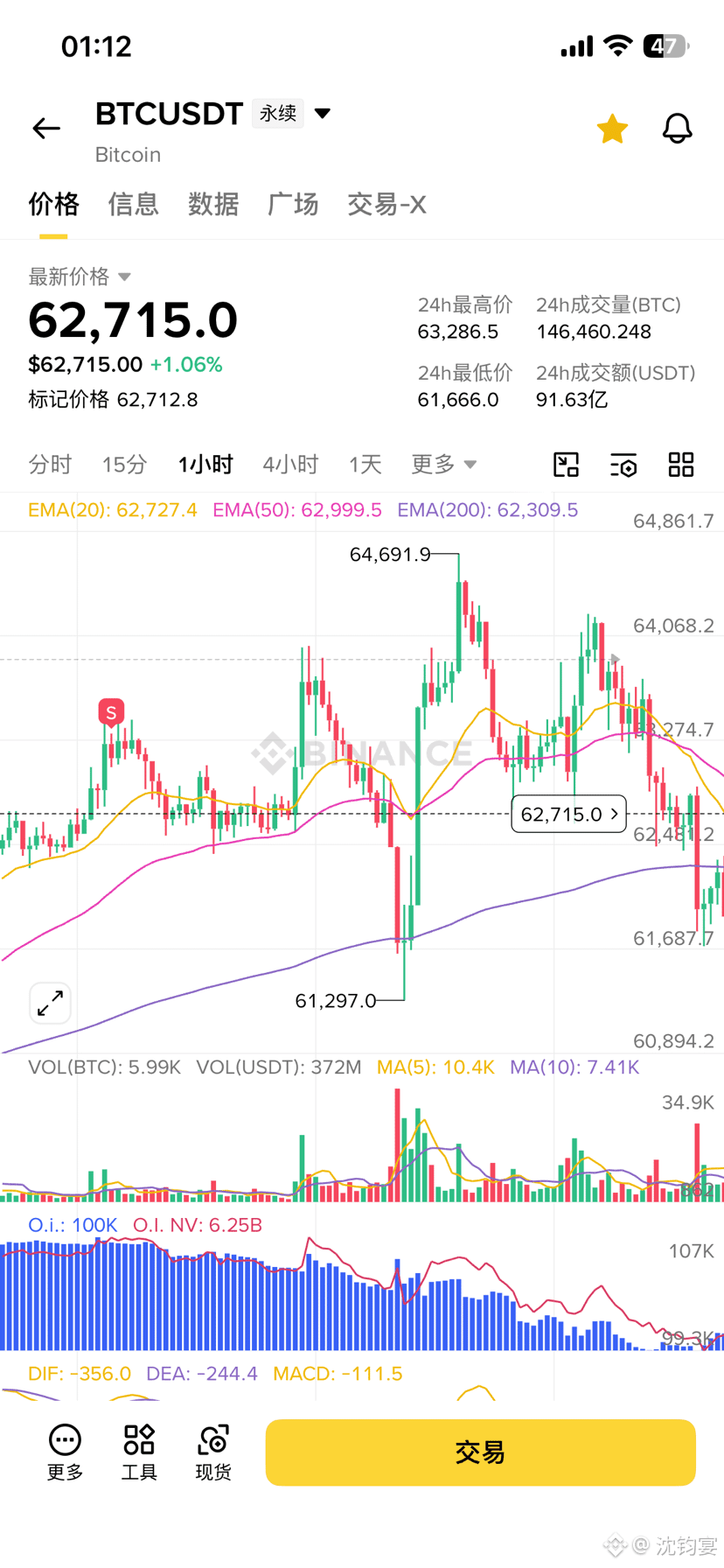Viewport: 724px width, 1568px height.
Task: Switch to the 价格 tab
Action: pyautogui.click(x=53, y=204)
